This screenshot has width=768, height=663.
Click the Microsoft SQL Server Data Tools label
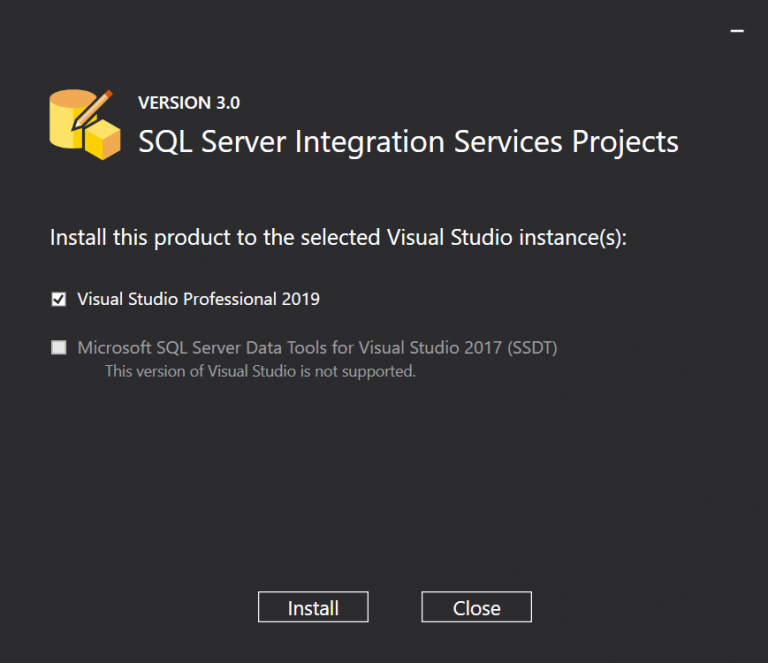pos(317,348)
